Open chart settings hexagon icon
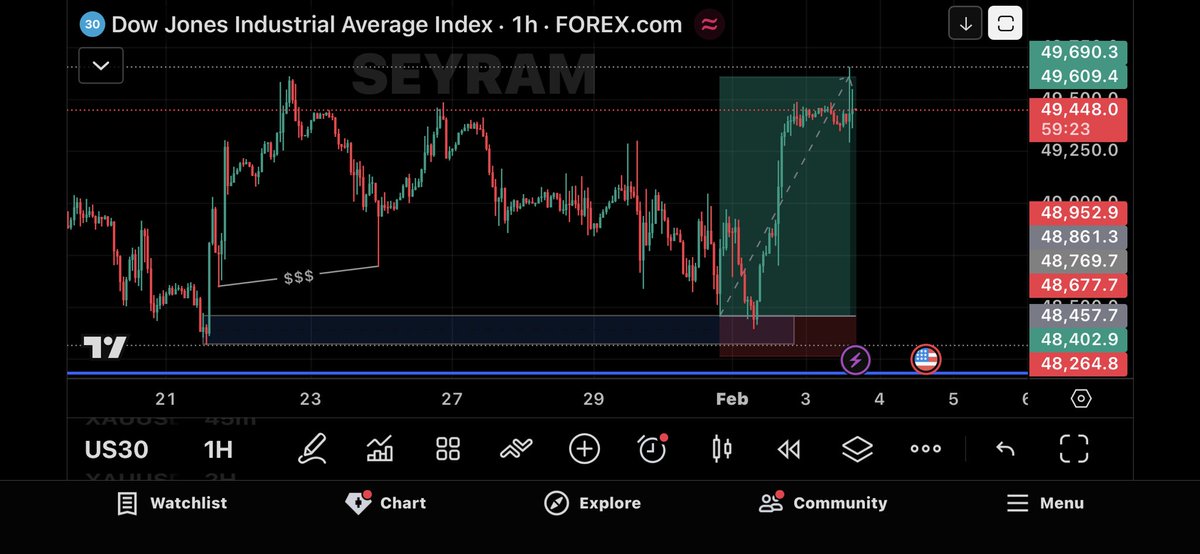Image resolution: width=1200 pixels, height=554 pixels. pyautogui.click(x=1081, y=398)
